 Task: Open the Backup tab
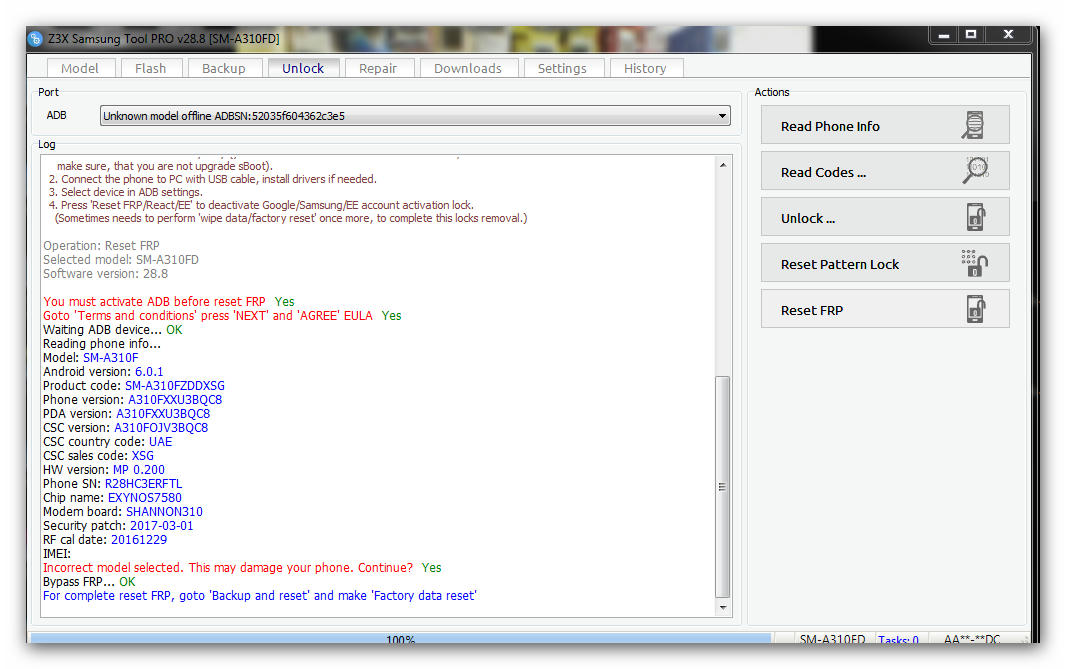224,68
